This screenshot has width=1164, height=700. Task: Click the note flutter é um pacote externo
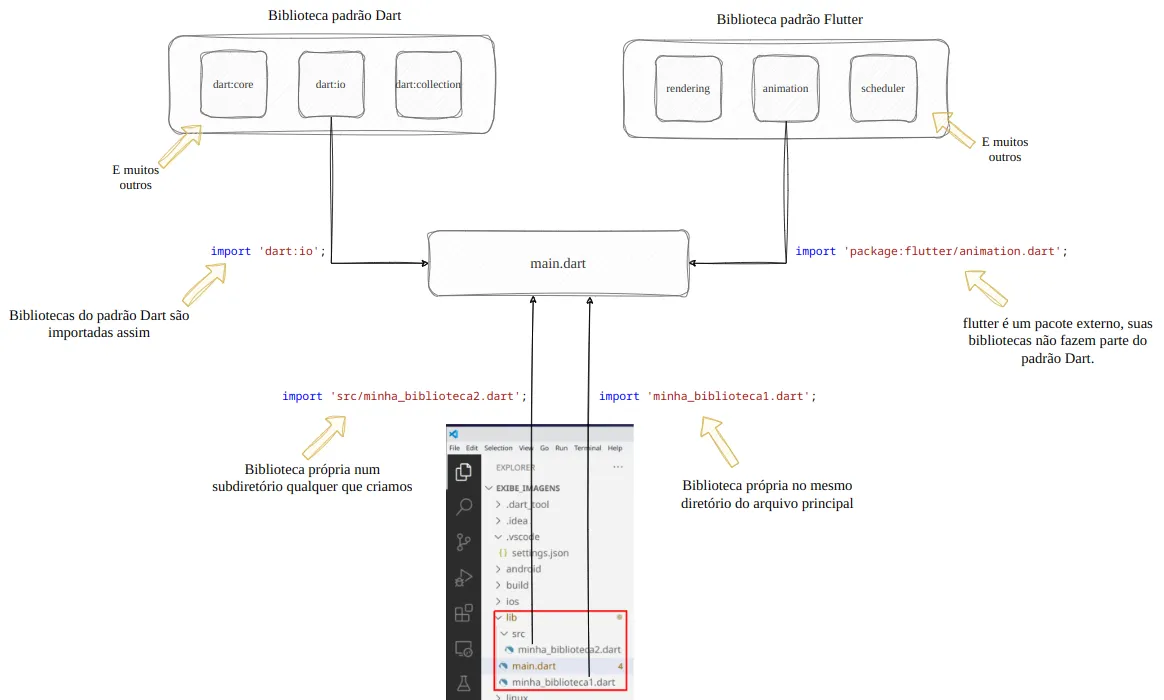coord(1057,341)
